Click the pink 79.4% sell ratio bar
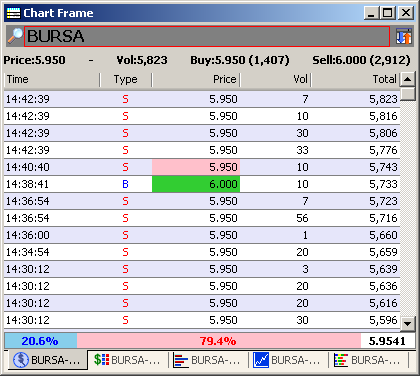Image resolution: width=420 pixels, height=376 pixels. pyautogui.click(x=219, y=341)
